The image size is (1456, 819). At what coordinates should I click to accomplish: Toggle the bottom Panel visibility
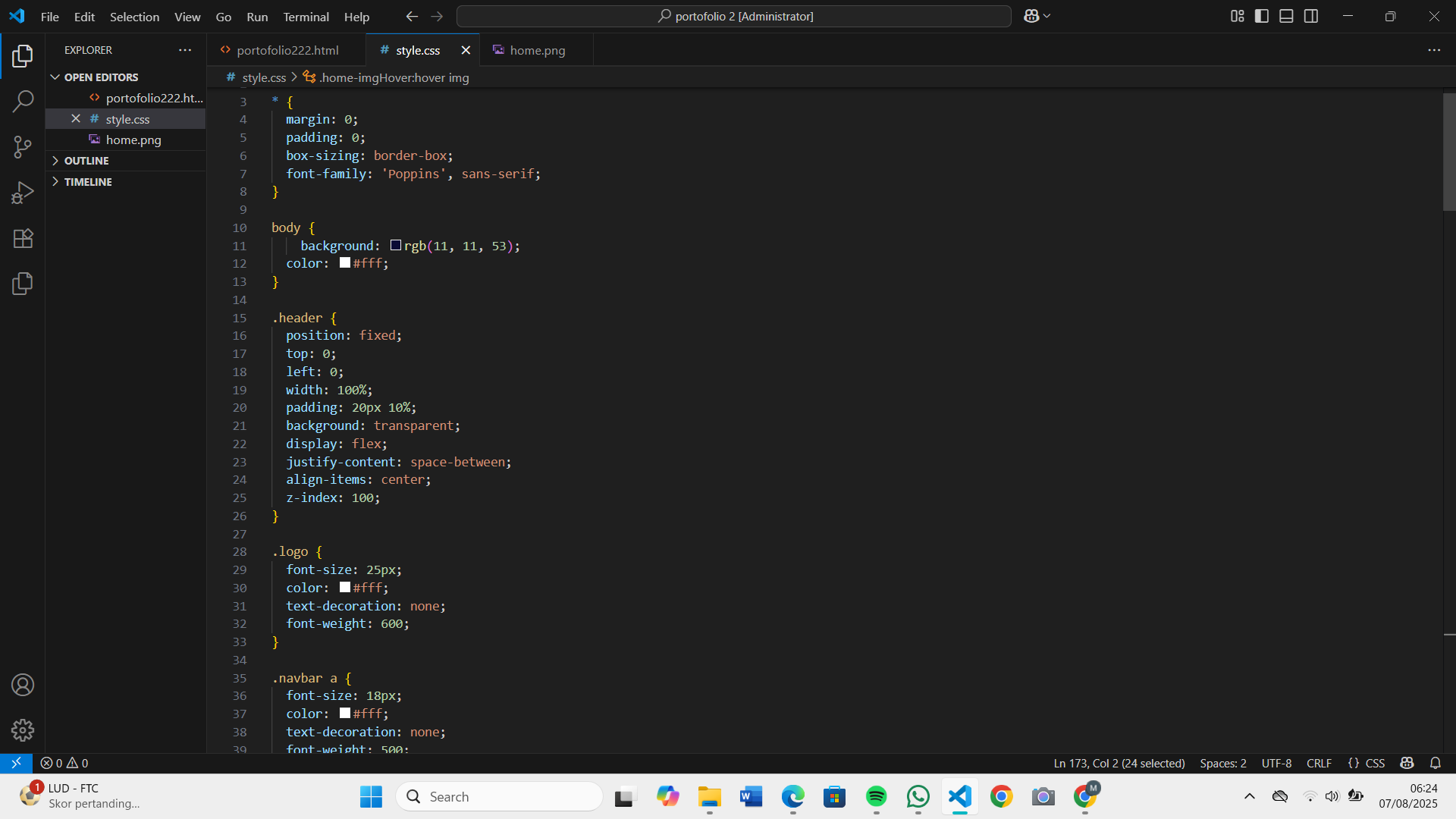1286,16
